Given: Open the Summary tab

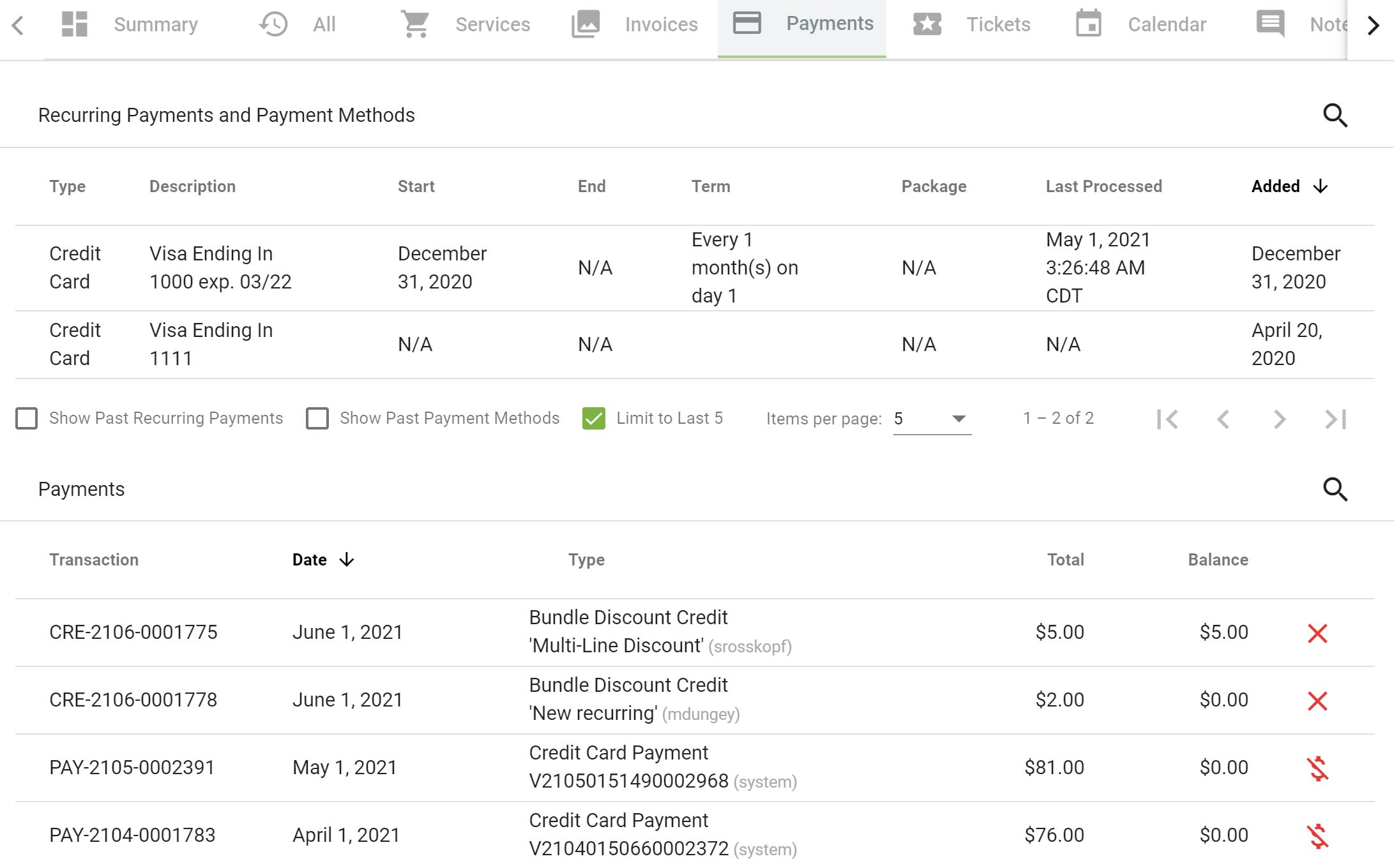Looking at the screenshot, I should 130,25.
